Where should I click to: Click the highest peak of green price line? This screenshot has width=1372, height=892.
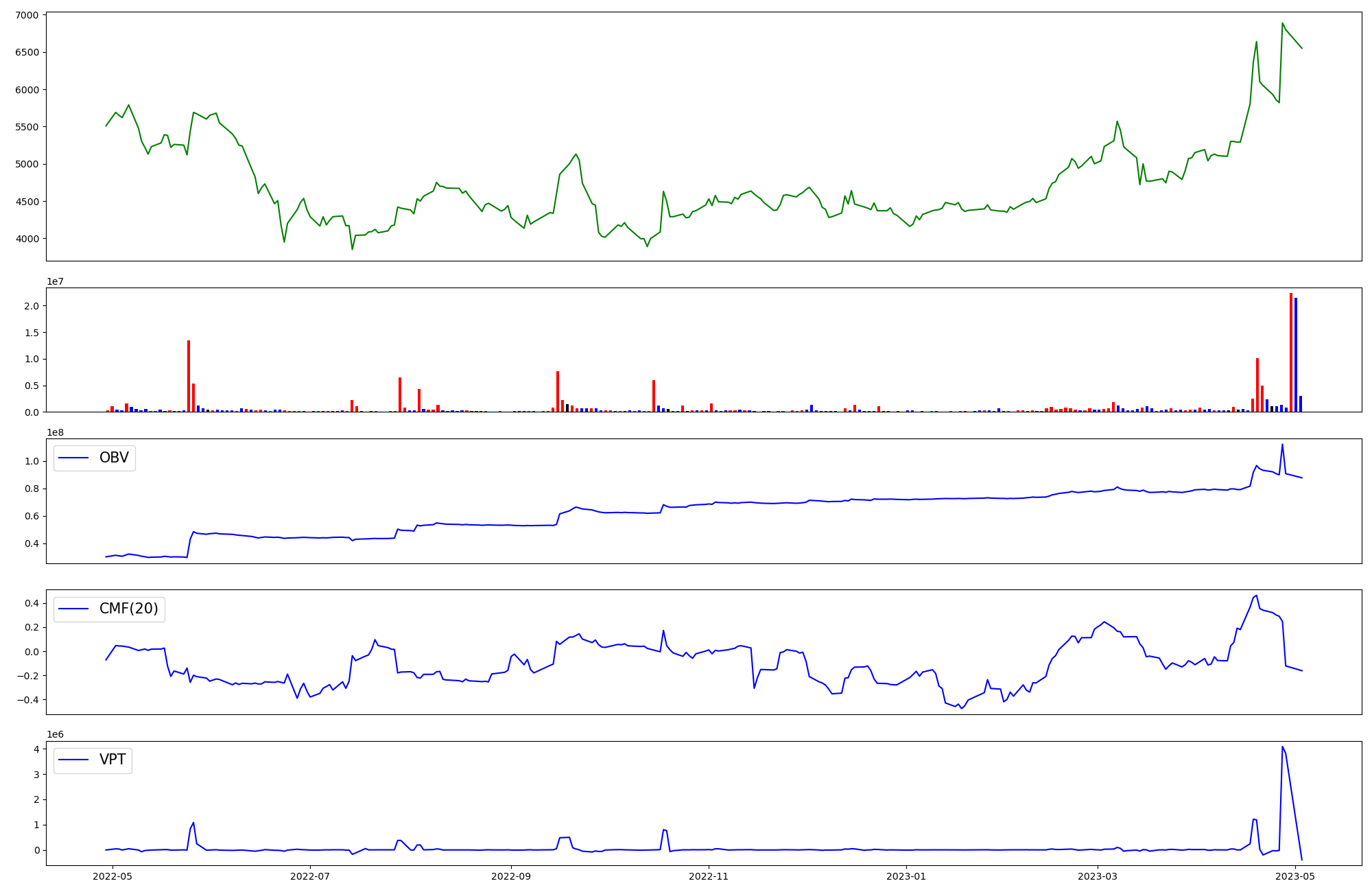coord(1282,23)
